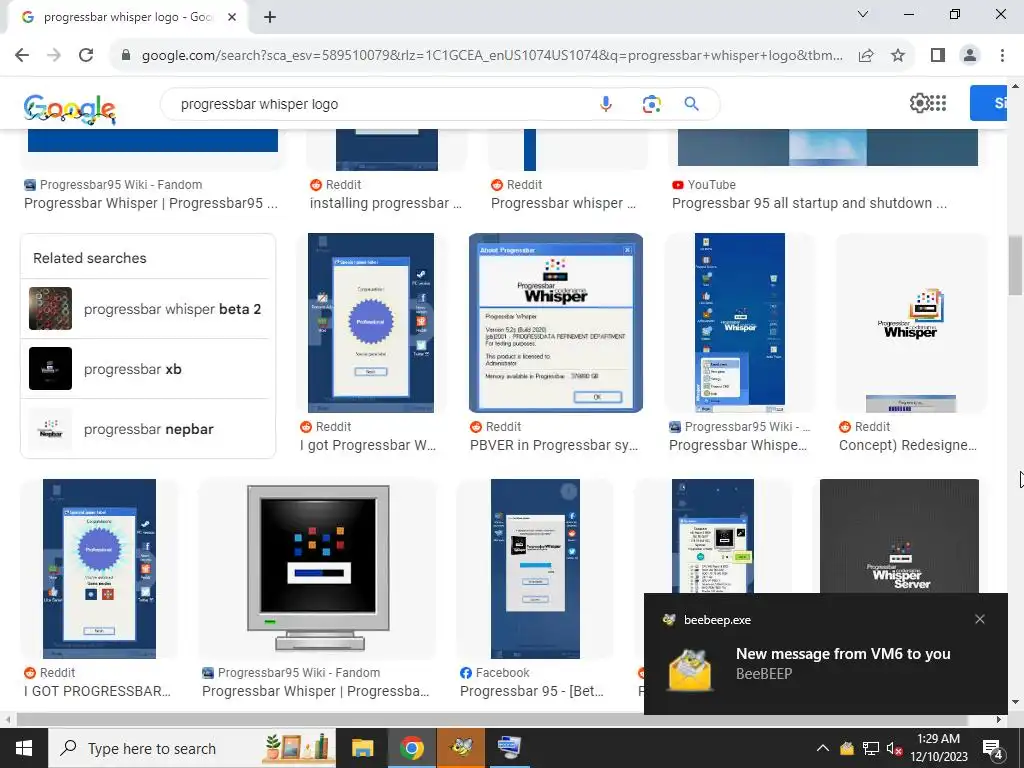Open Google quick settings gear
Screen dimensions: 1024x768
[920, 103]
